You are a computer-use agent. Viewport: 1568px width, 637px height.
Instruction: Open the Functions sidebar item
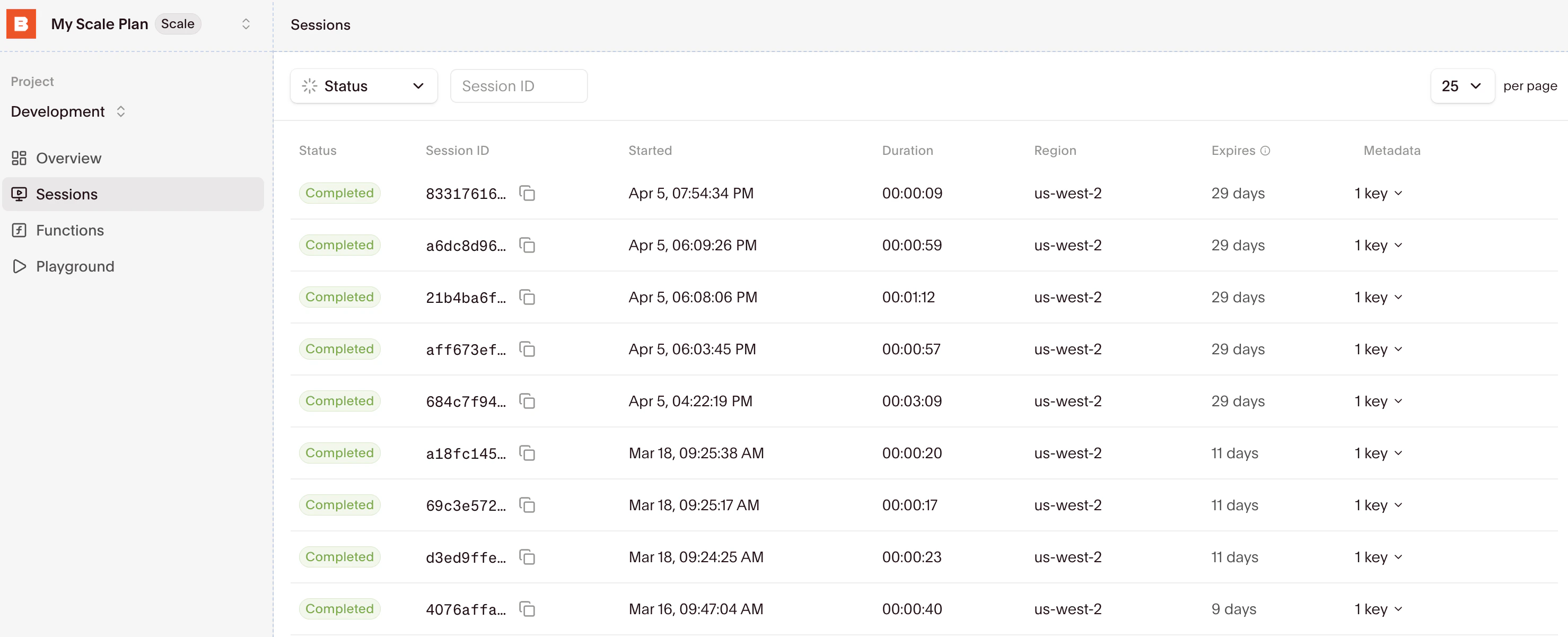(x=69, y=230)
